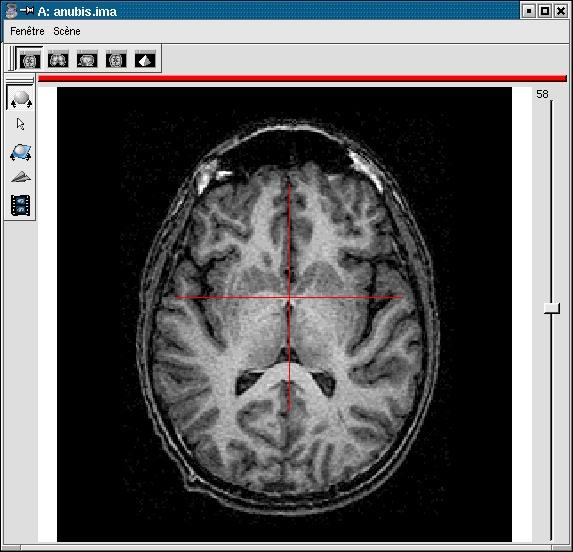Click the red referential color bar
The image size is (573, 552).
pyautogui.click(x=302, y=79)
